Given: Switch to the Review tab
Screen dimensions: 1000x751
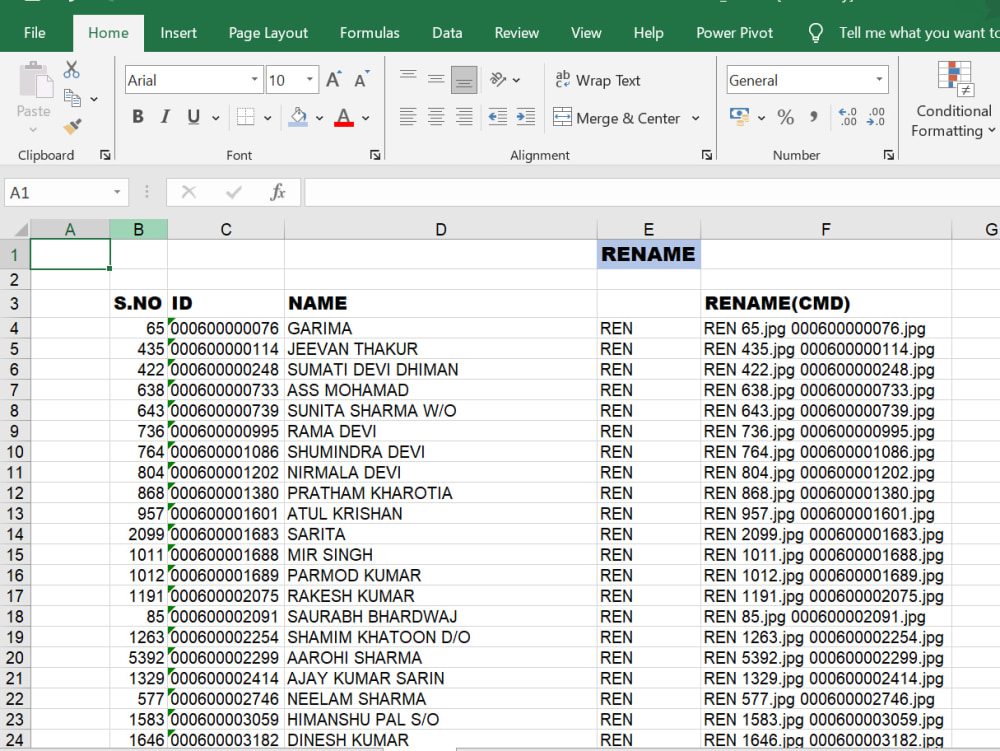Looking at the screenshot, I should tap(517, 33).
